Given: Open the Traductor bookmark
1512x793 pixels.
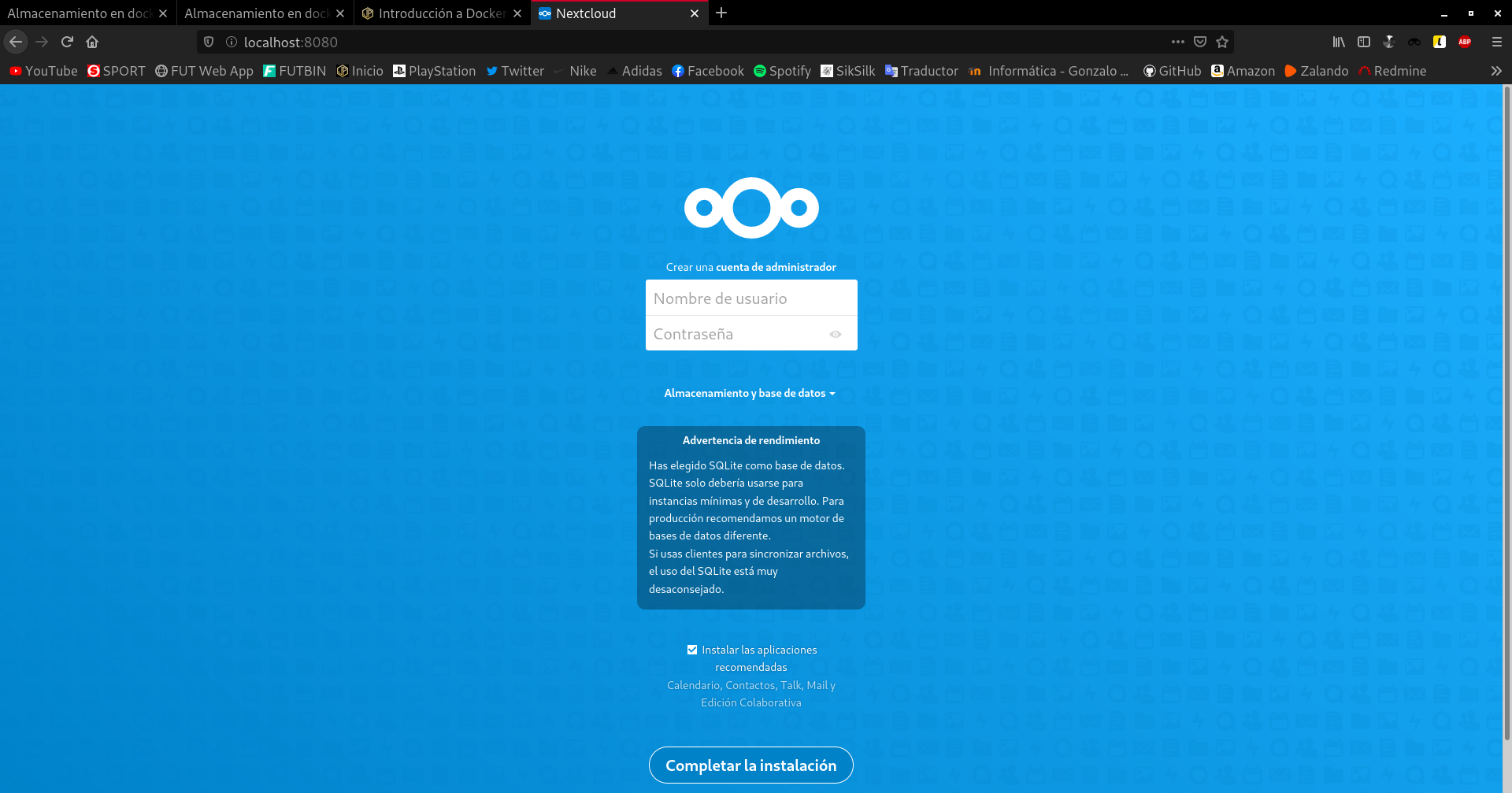Looking at the screenshot, I should tap(921, 71).
